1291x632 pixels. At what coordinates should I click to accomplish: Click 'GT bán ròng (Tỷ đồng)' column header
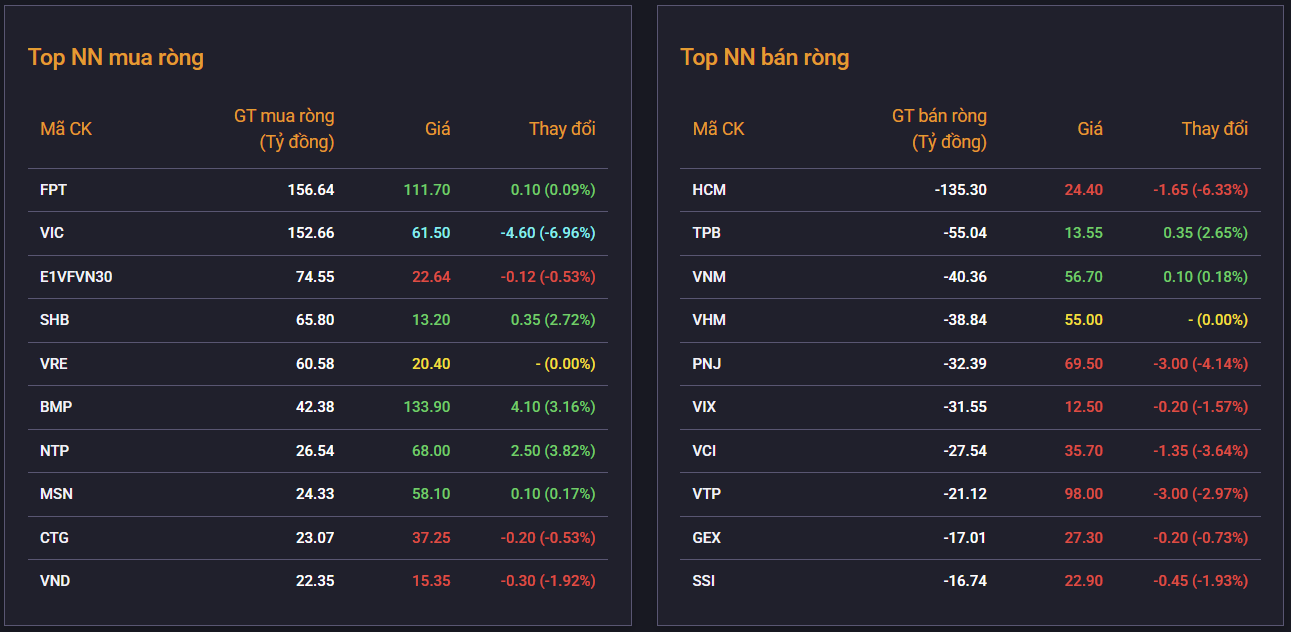coord(939,129)
